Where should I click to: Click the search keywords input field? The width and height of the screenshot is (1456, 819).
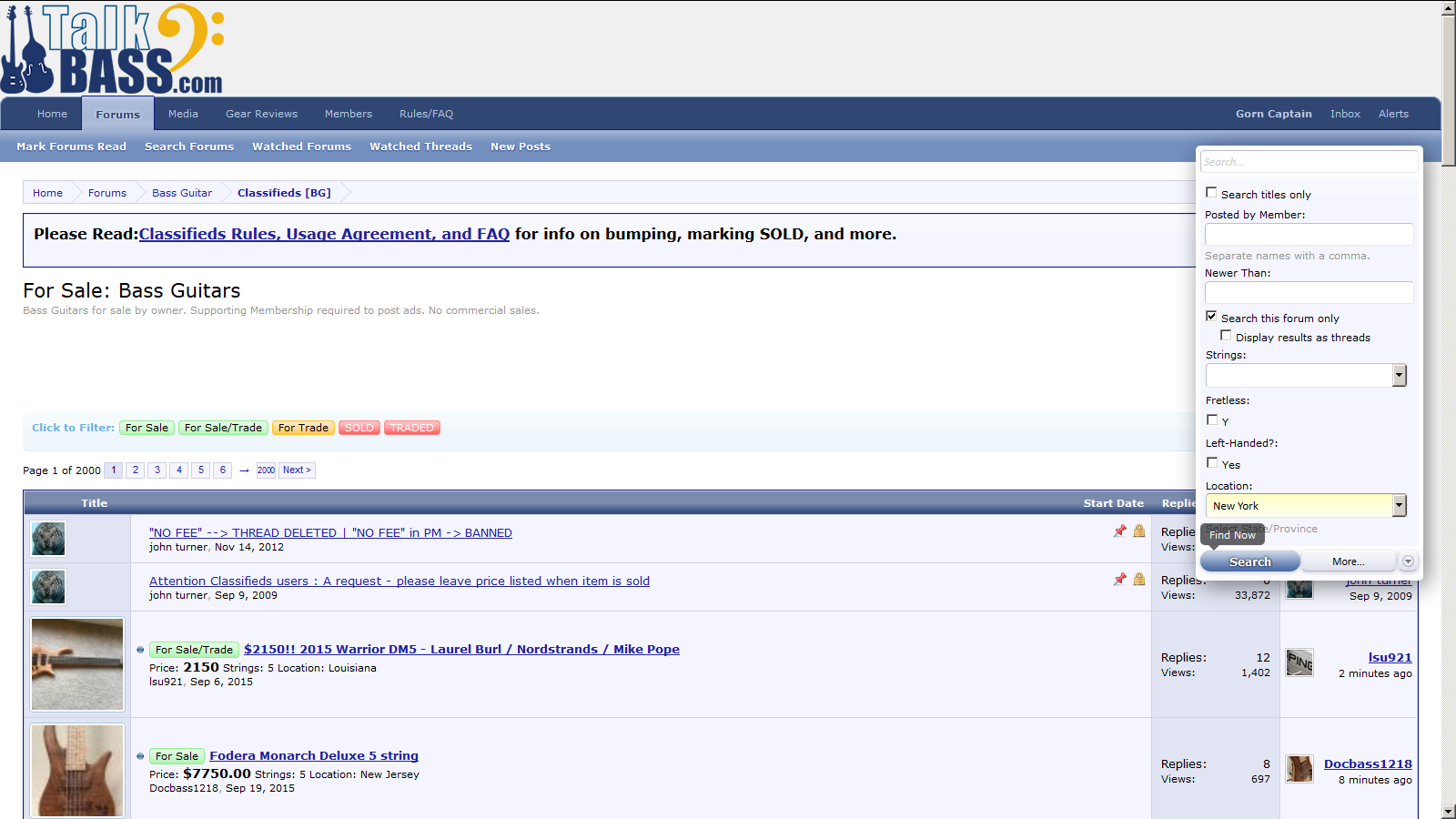tap(1309, 162)
